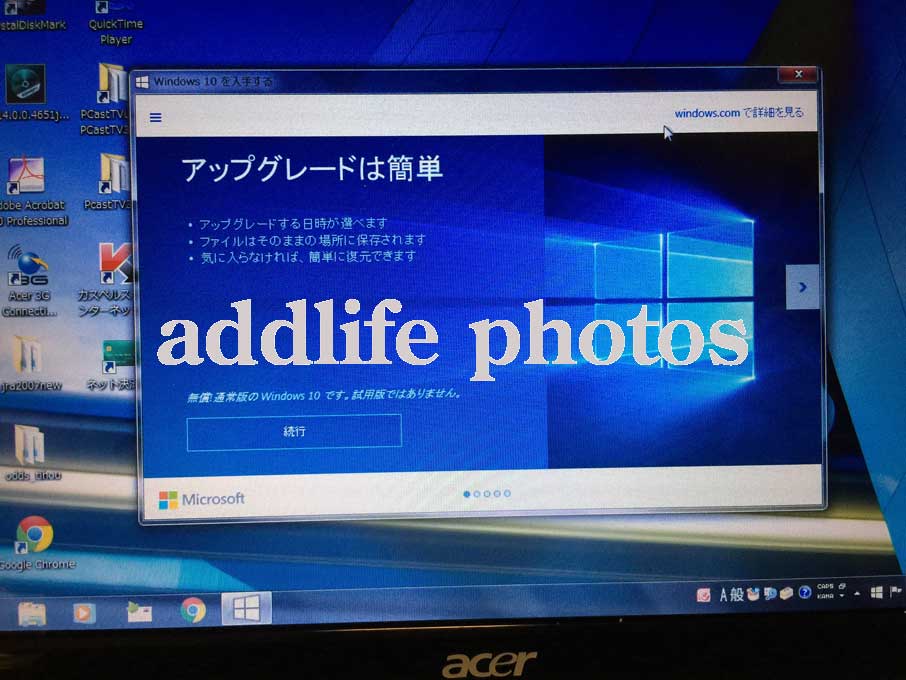906x680 pixels.
Task: Open the IME pad toolbox icon
Action: click(753, 593)
